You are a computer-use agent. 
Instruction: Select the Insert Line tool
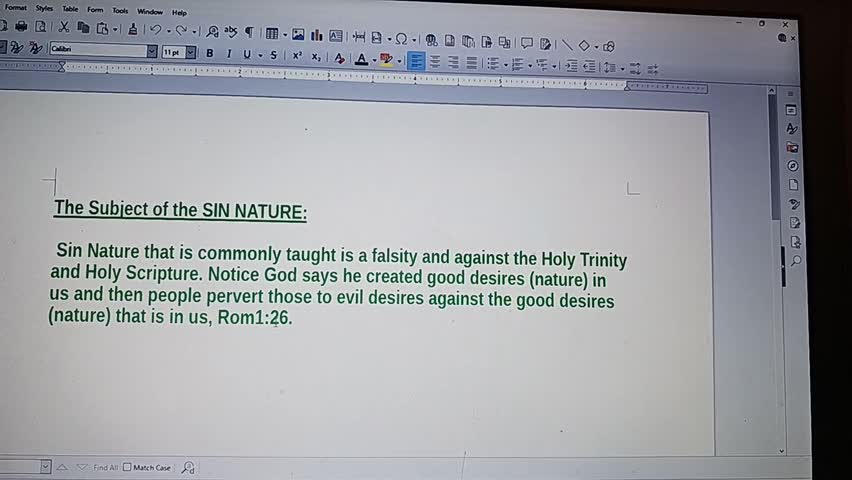567,44
